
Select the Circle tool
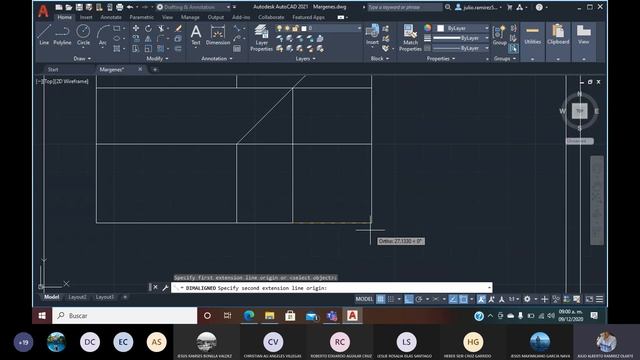tap(83, 34)
